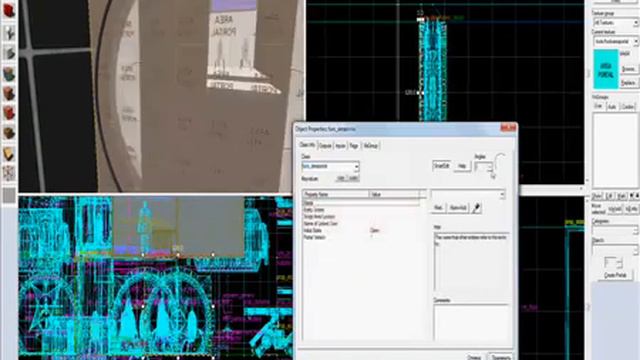The image size is (640, 360).
Task: Select the Initial State property row
Action: [x=361, y=231]
